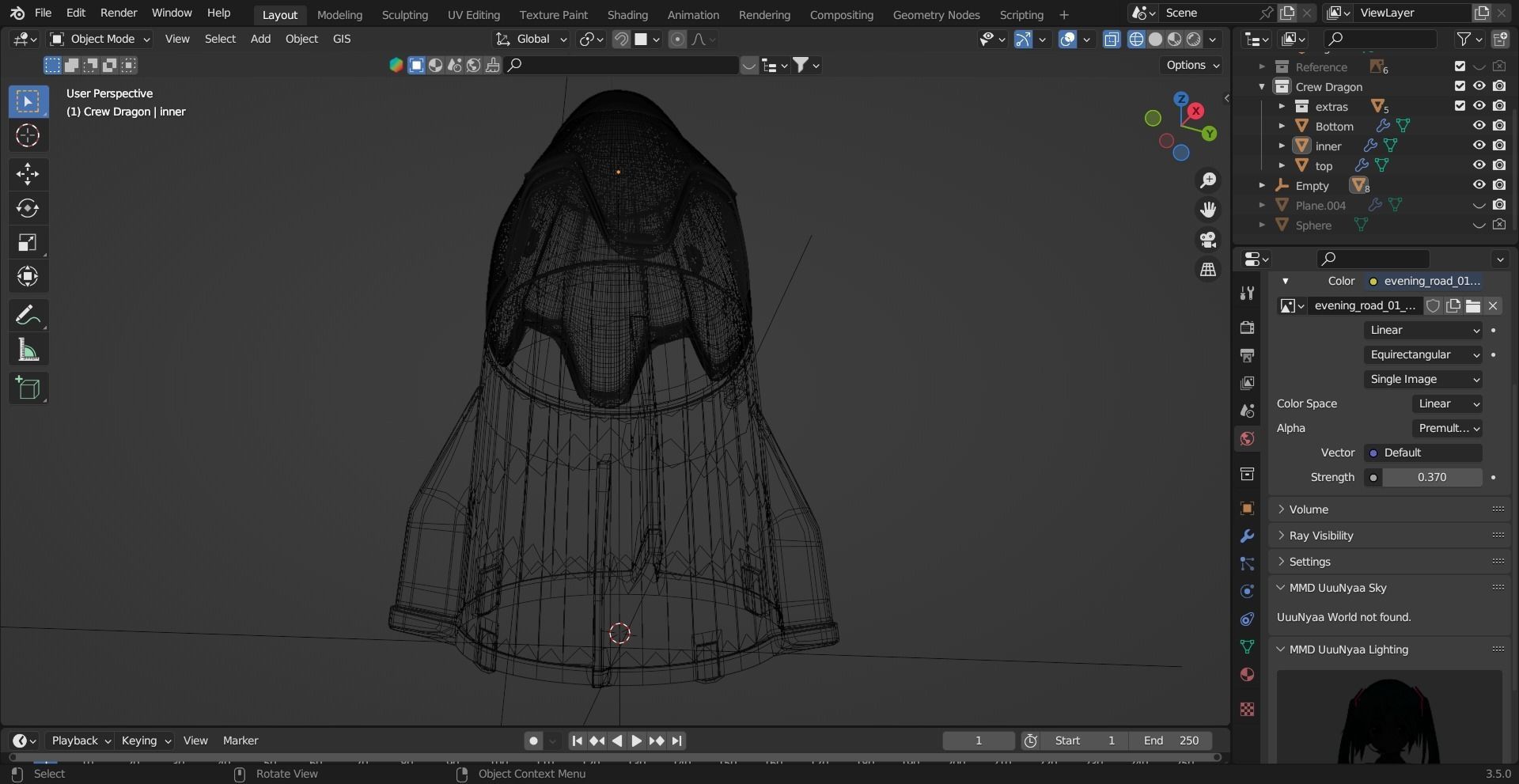Switch perspective/orthographic grid icon
1519x784 pixels.
pos(1208,270)
